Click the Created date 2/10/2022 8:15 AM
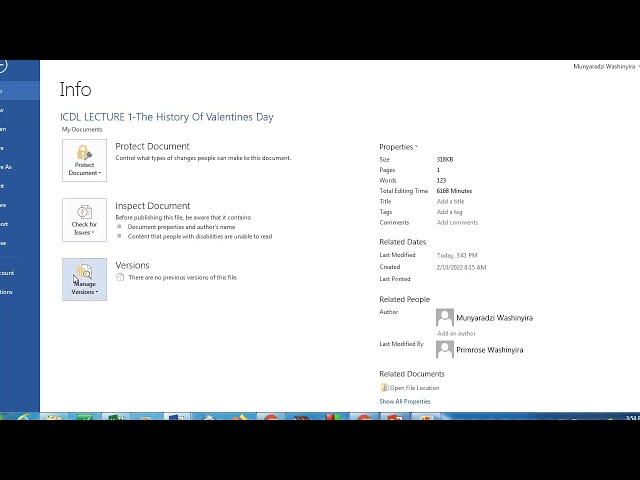Image resolution: width=640 pixels, height=480 pixels. [461, 267]
